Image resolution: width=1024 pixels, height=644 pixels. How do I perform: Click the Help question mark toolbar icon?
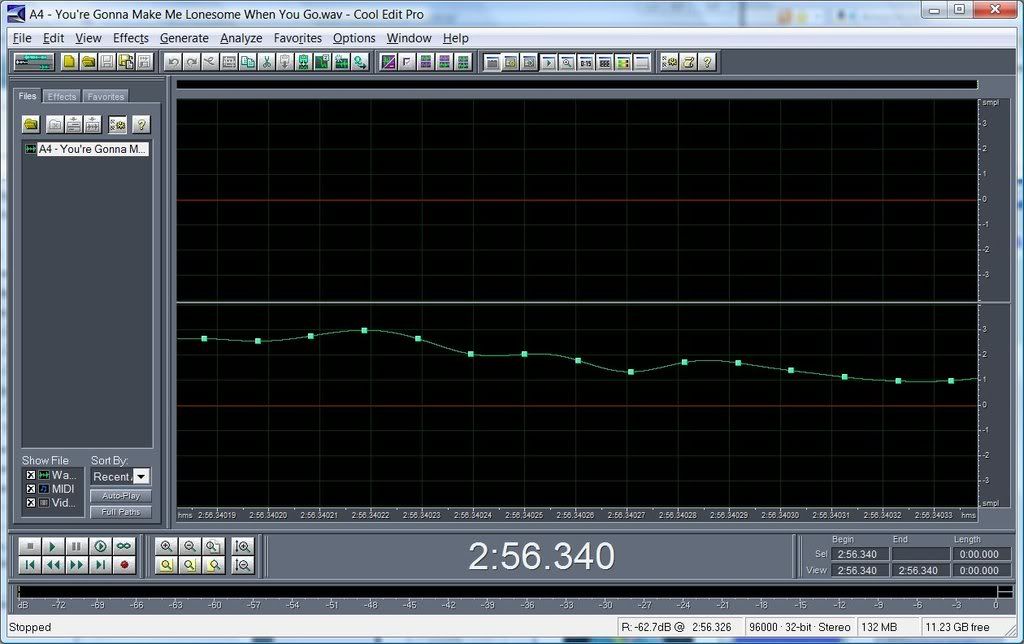(x=706, y=62)
